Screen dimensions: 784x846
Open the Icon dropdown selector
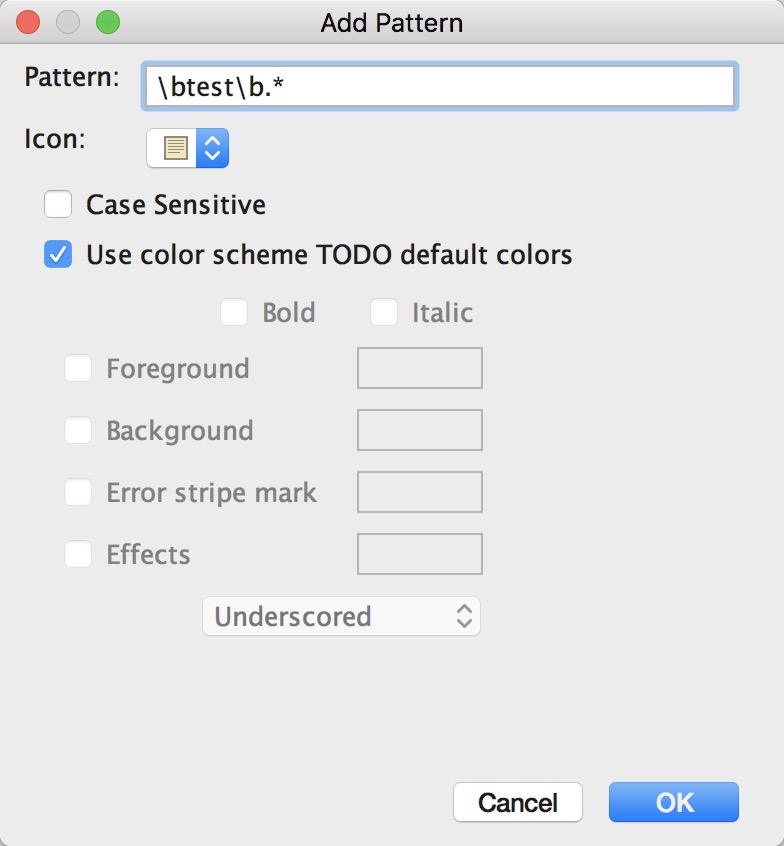point(212,149)
